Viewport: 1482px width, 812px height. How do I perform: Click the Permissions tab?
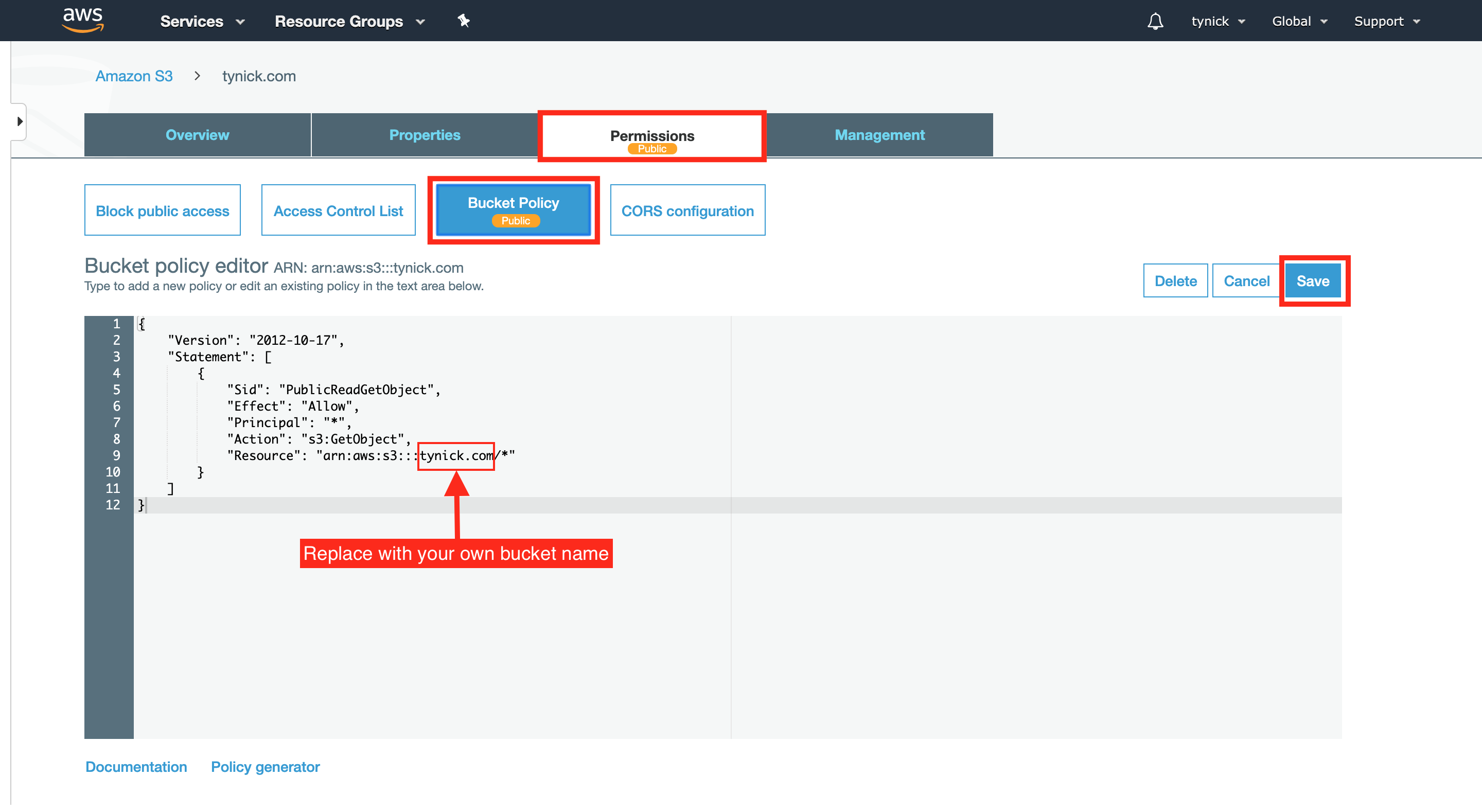(652, 135)
